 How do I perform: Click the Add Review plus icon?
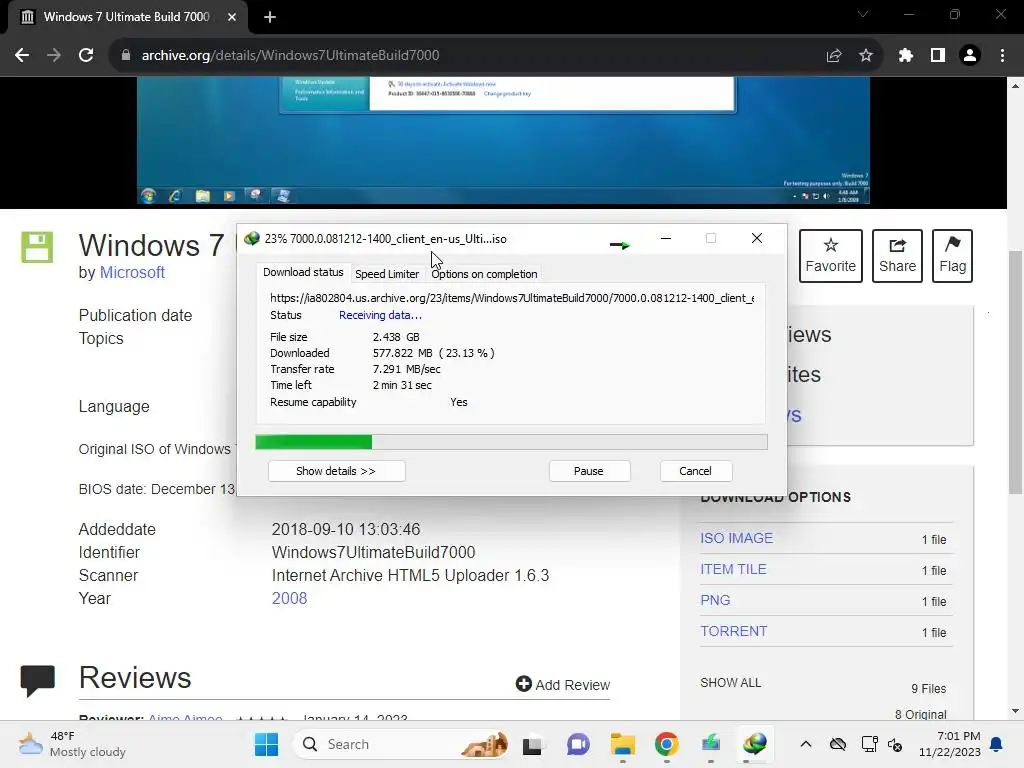524,684
